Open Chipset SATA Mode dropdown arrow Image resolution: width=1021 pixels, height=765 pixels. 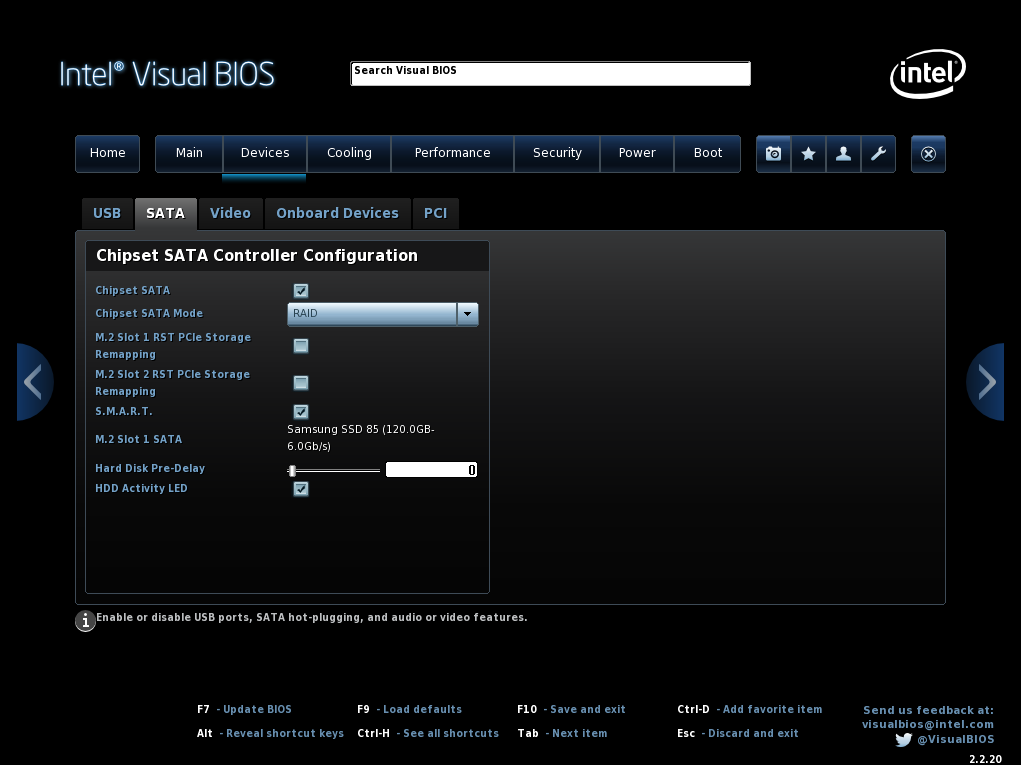pos(468,314)
